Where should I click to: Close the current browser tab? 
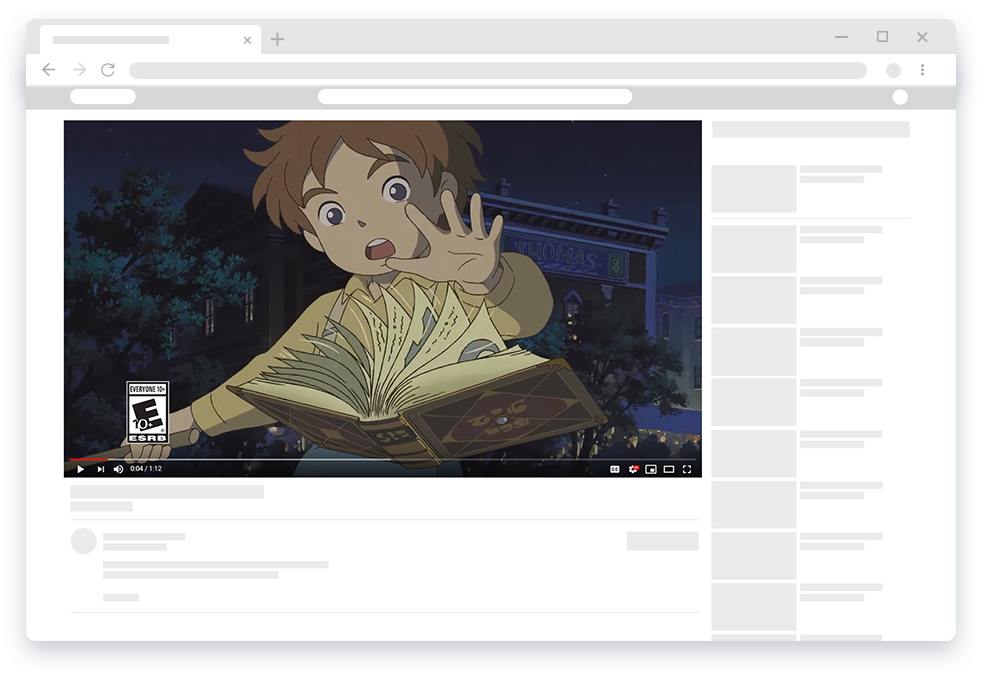click(248, 40)
